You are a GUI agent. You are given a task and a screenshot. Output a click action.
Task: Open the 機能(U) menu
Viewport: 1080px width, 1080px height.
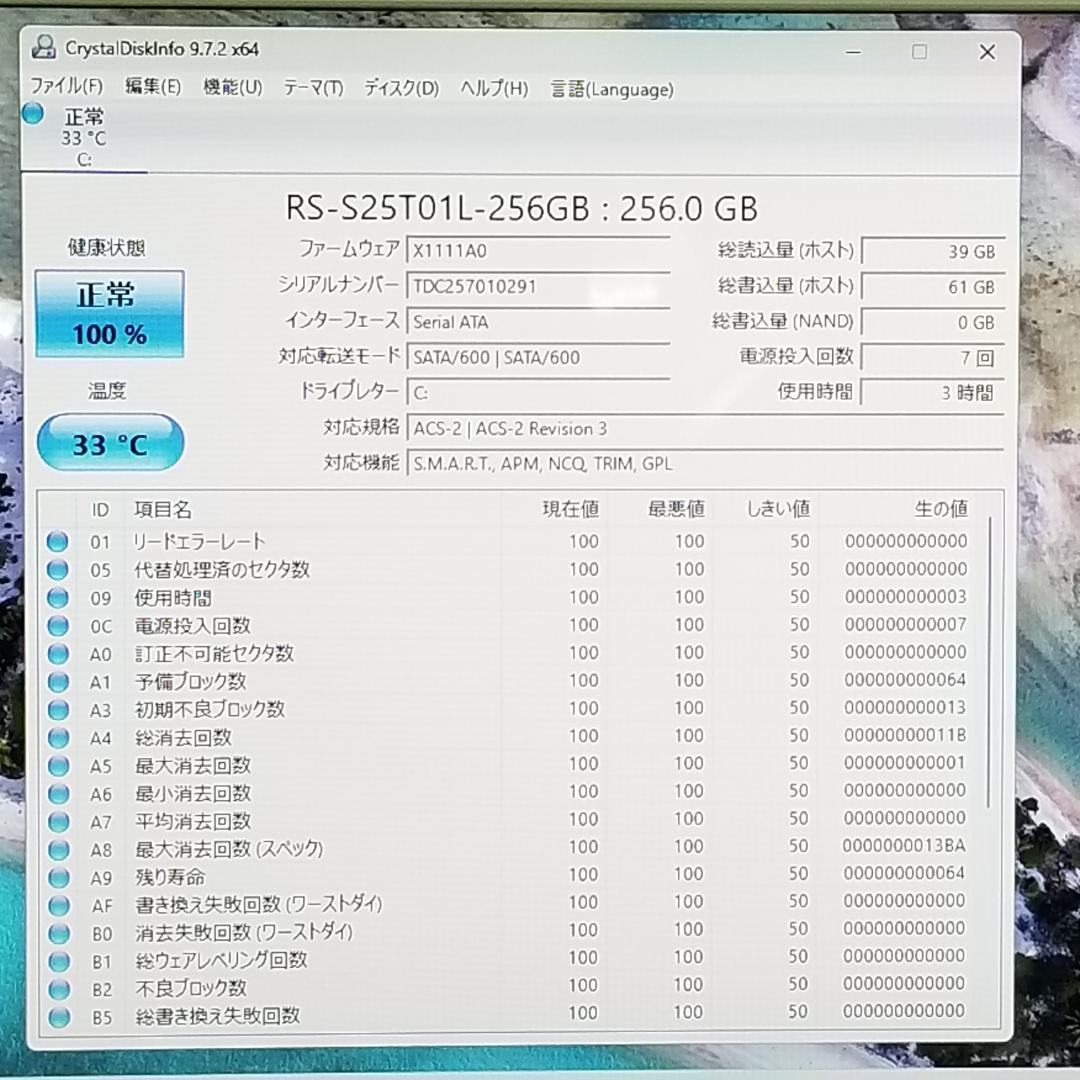232,87
